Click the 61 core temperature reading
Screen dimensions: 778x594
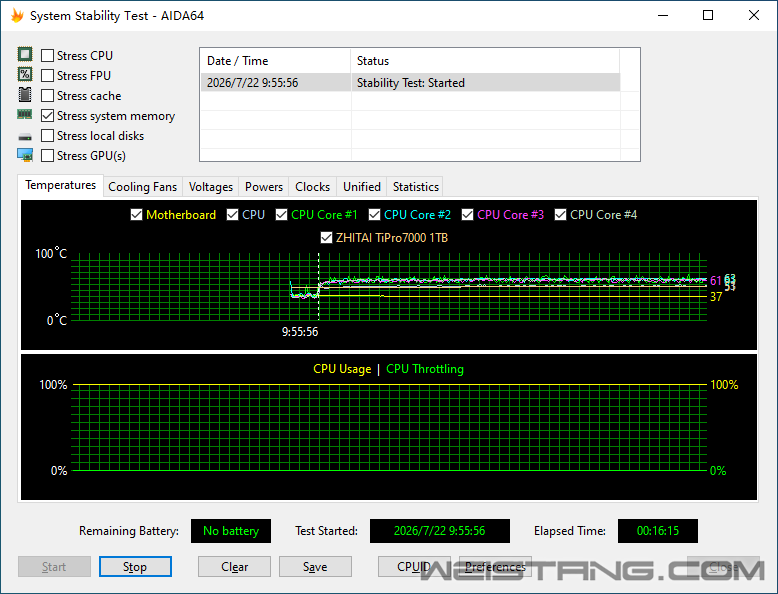click(715, 281)
